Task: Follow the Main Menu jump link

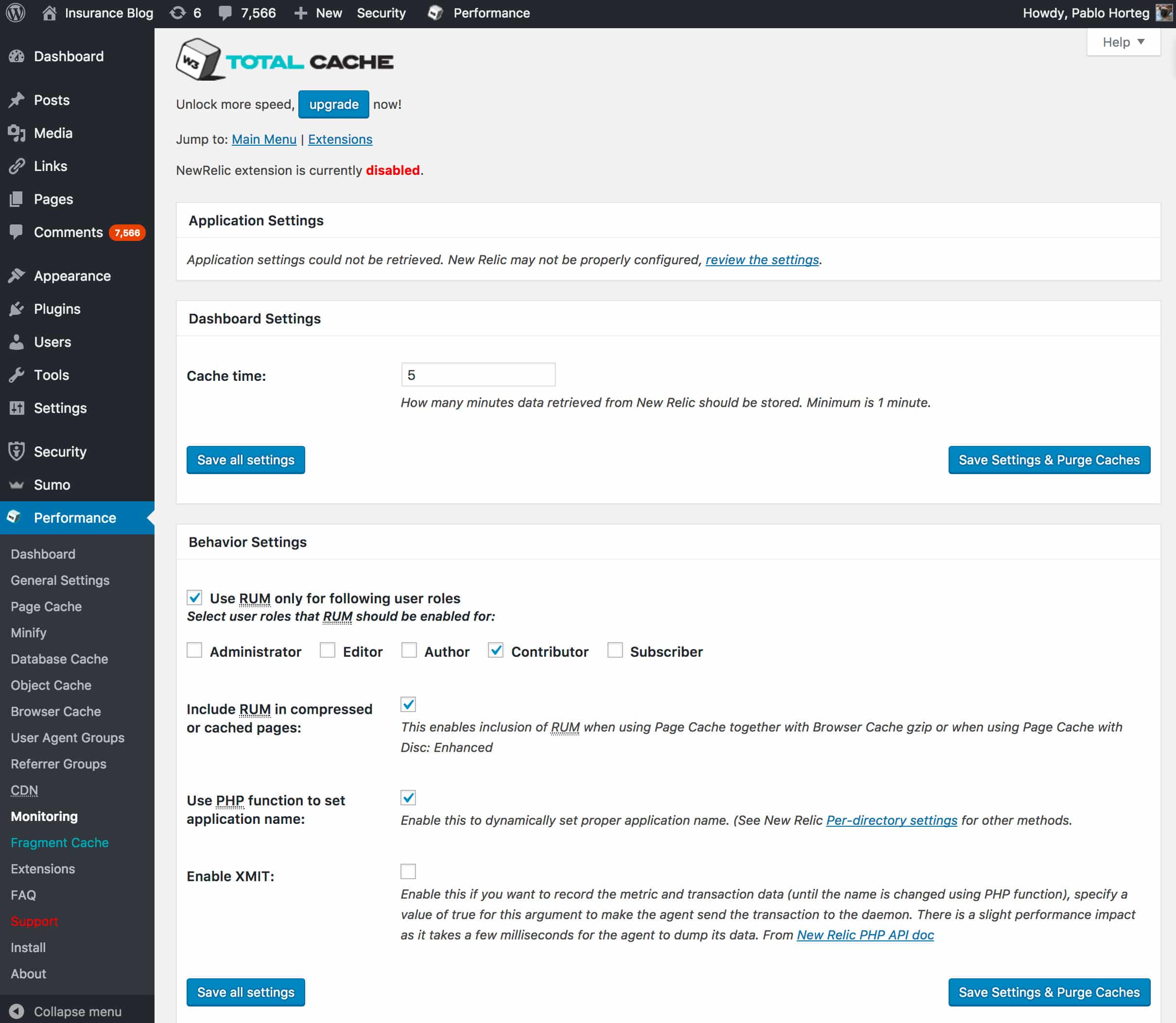Action: pos(264,139)
